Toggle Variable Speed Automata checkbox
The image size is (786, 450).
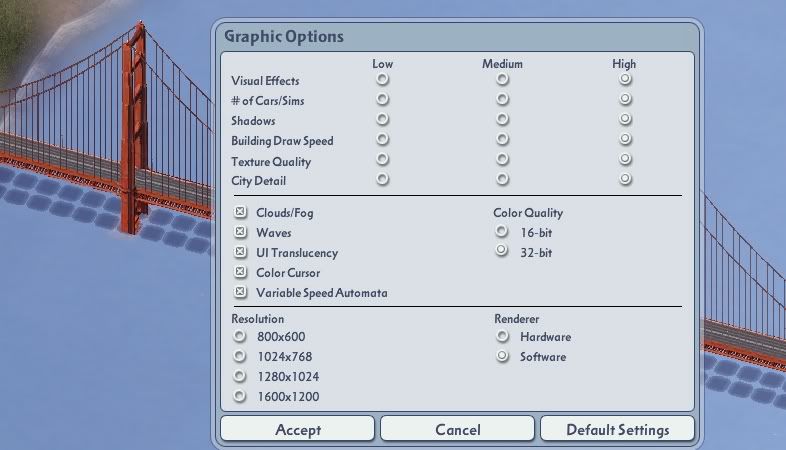click(x=241, y=292)
